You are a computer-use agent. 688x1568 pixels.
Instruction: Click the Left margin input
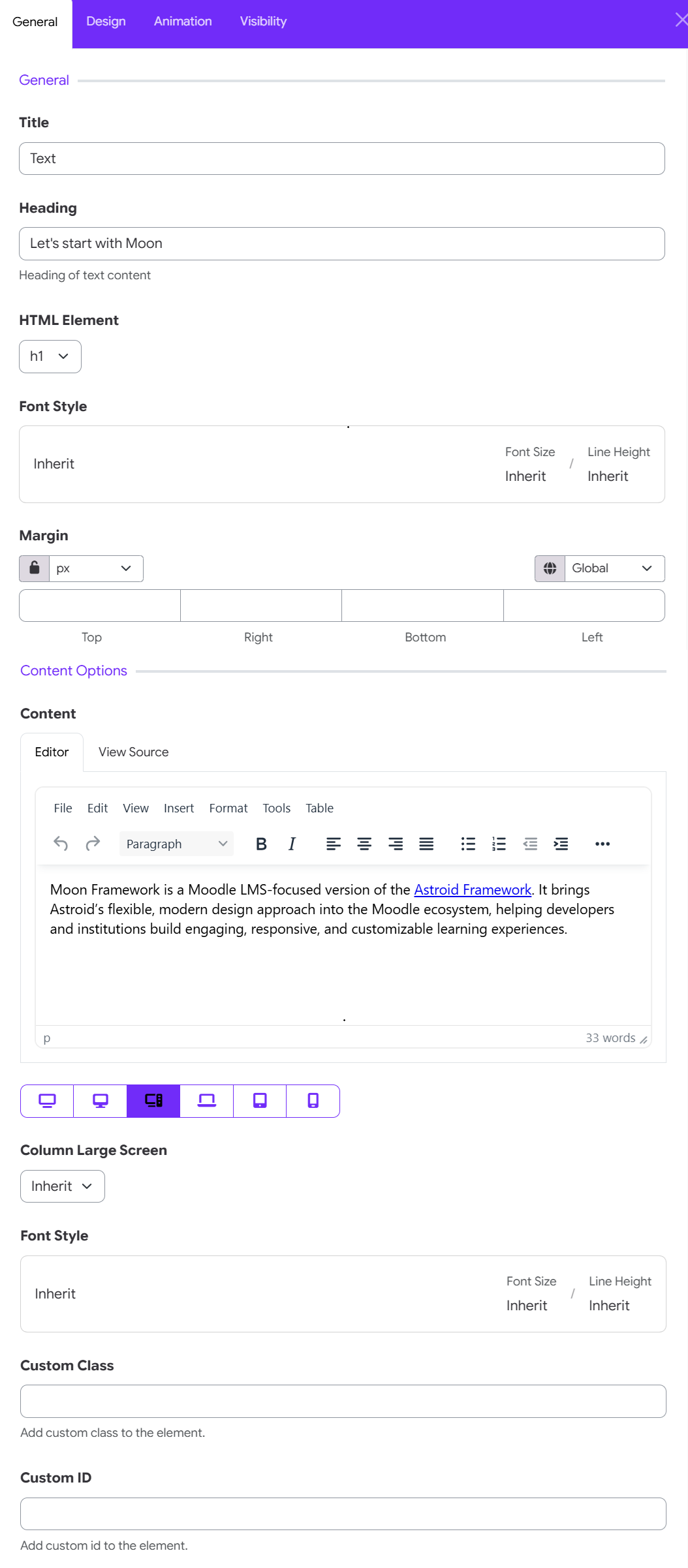[x=584, y=606]
